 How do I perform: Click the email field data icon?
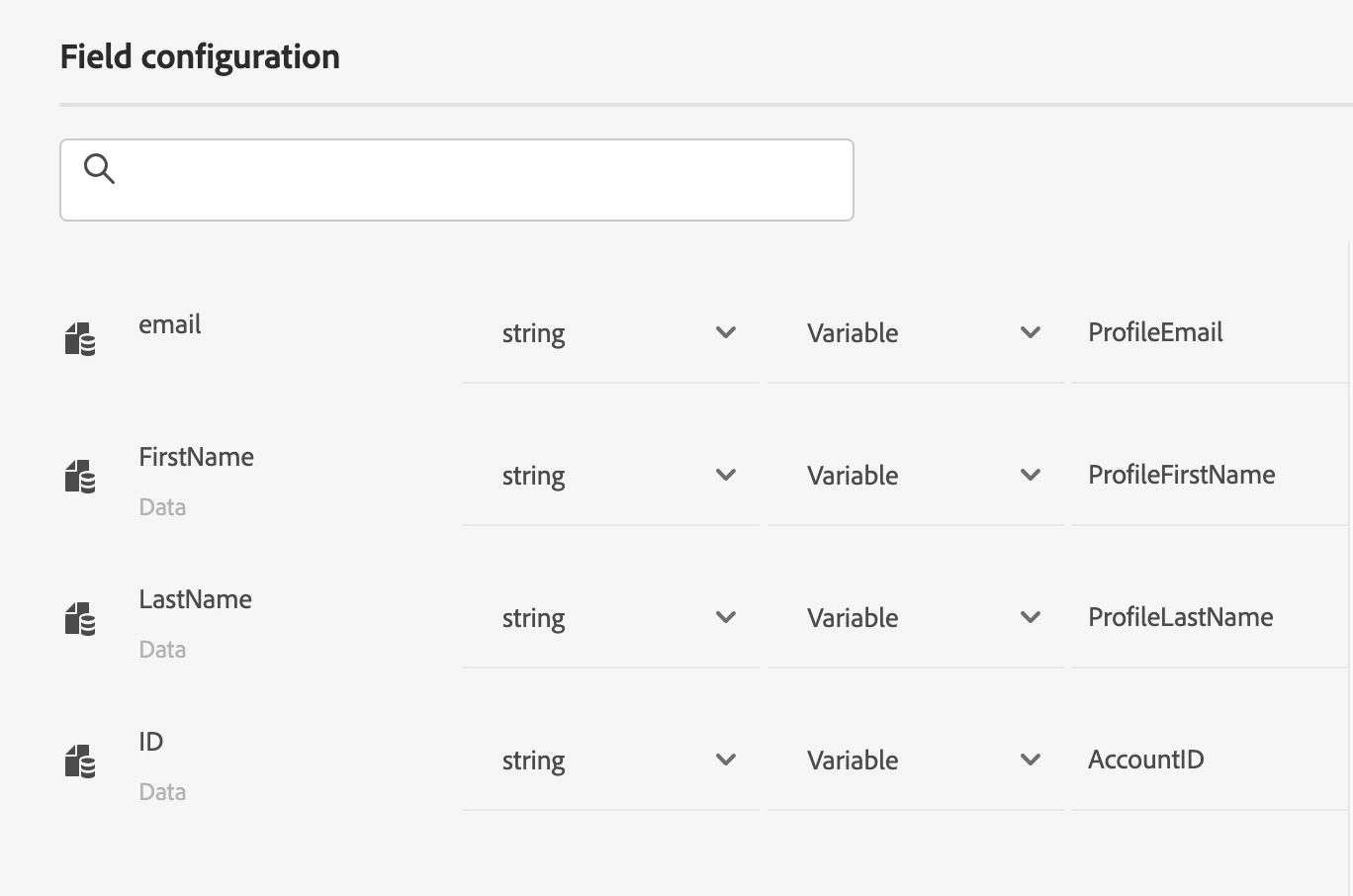80,338
